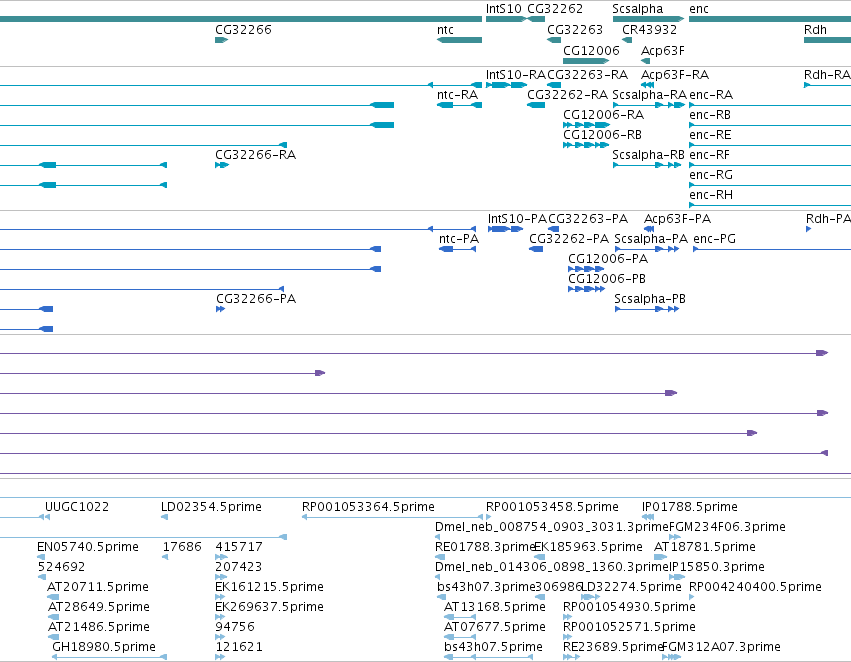Select the enc-RG transcript label
This screenshot has height=662, width=851.
coord(711,175)
